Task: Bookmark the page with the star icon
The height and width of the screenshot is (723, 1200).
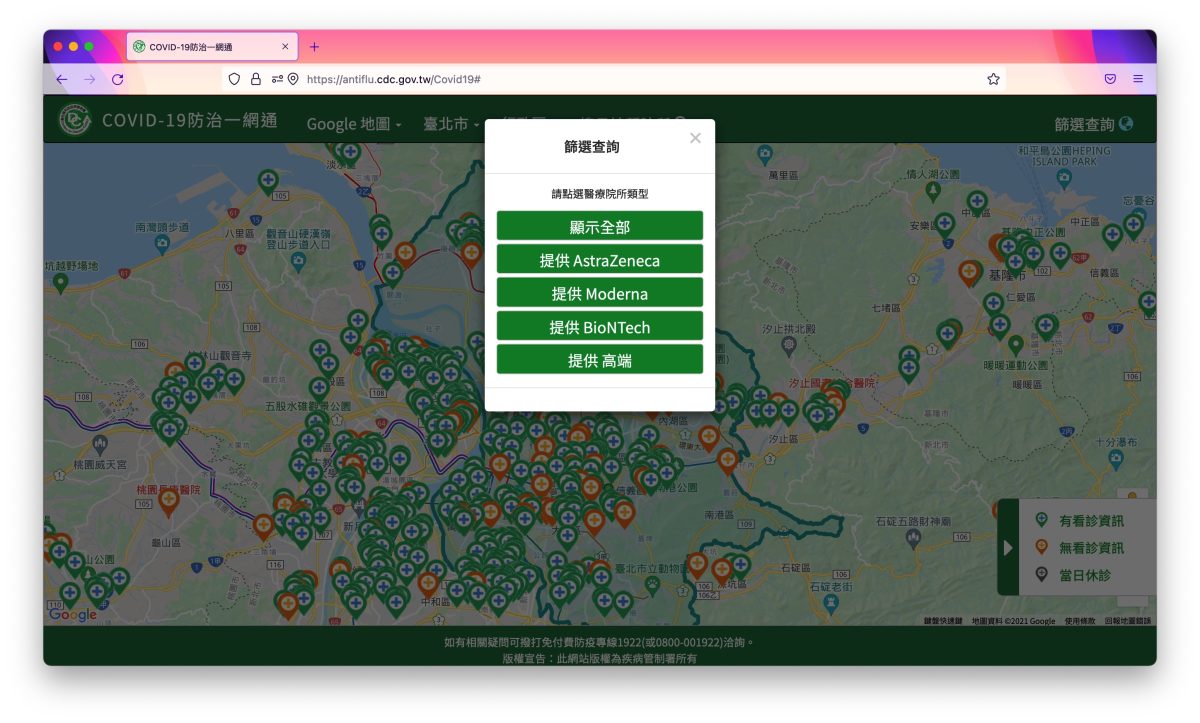Action: [x=993, y=79]
